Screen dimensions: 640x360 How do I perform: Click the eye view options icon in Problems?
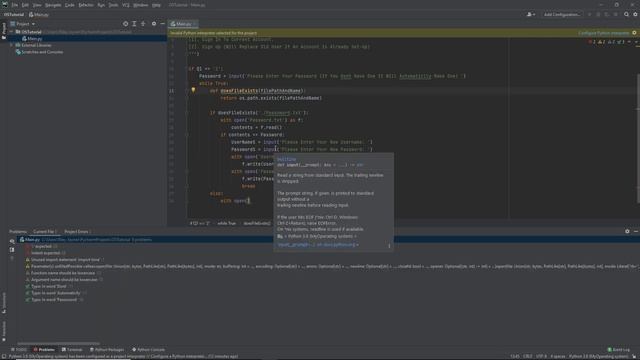(x=12, y=241)
